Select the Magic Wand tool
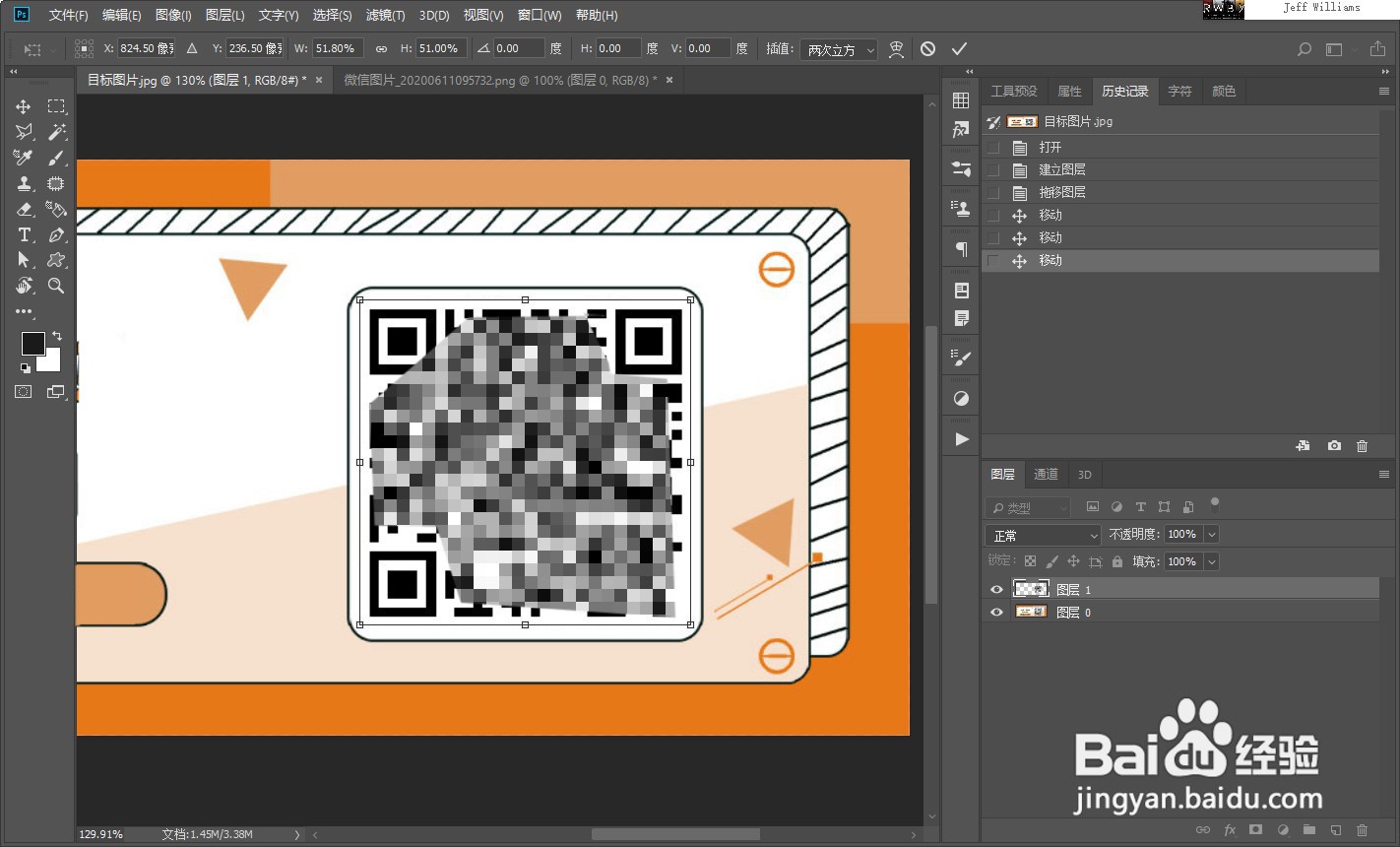 coord(56,132)
